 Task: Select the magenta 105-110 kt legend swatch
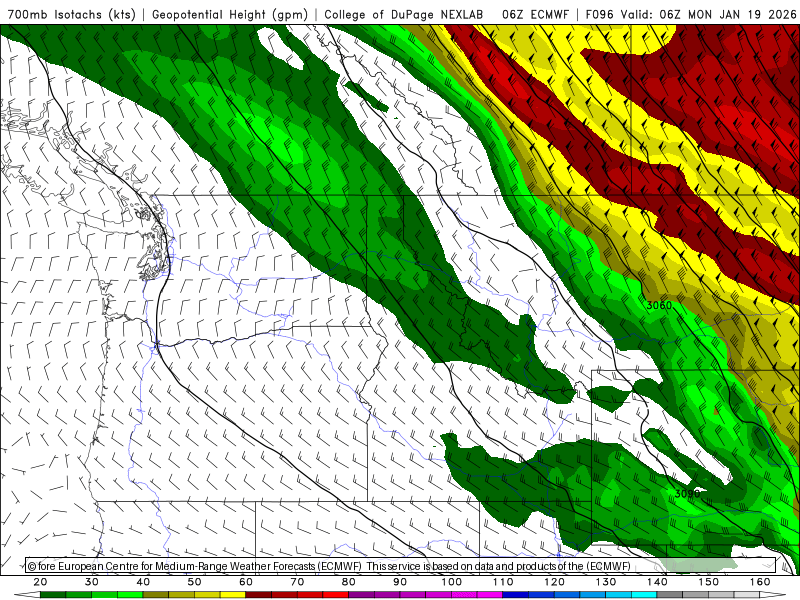point(490,594)
